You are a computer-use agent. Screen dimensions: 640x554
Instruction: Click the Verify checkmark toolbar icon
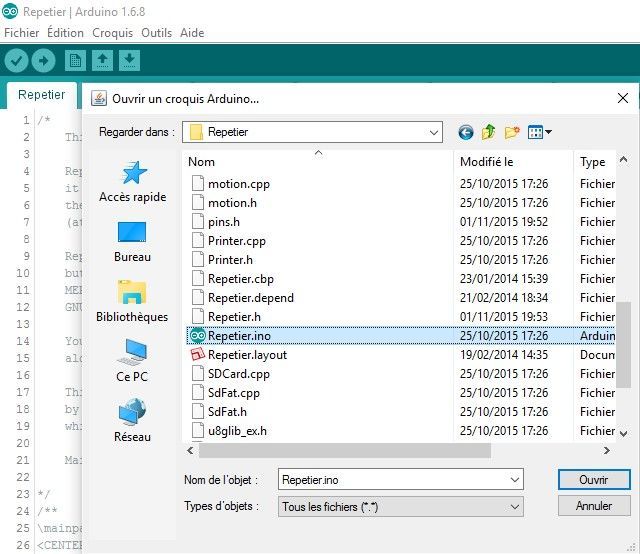(x=16, y=61)
